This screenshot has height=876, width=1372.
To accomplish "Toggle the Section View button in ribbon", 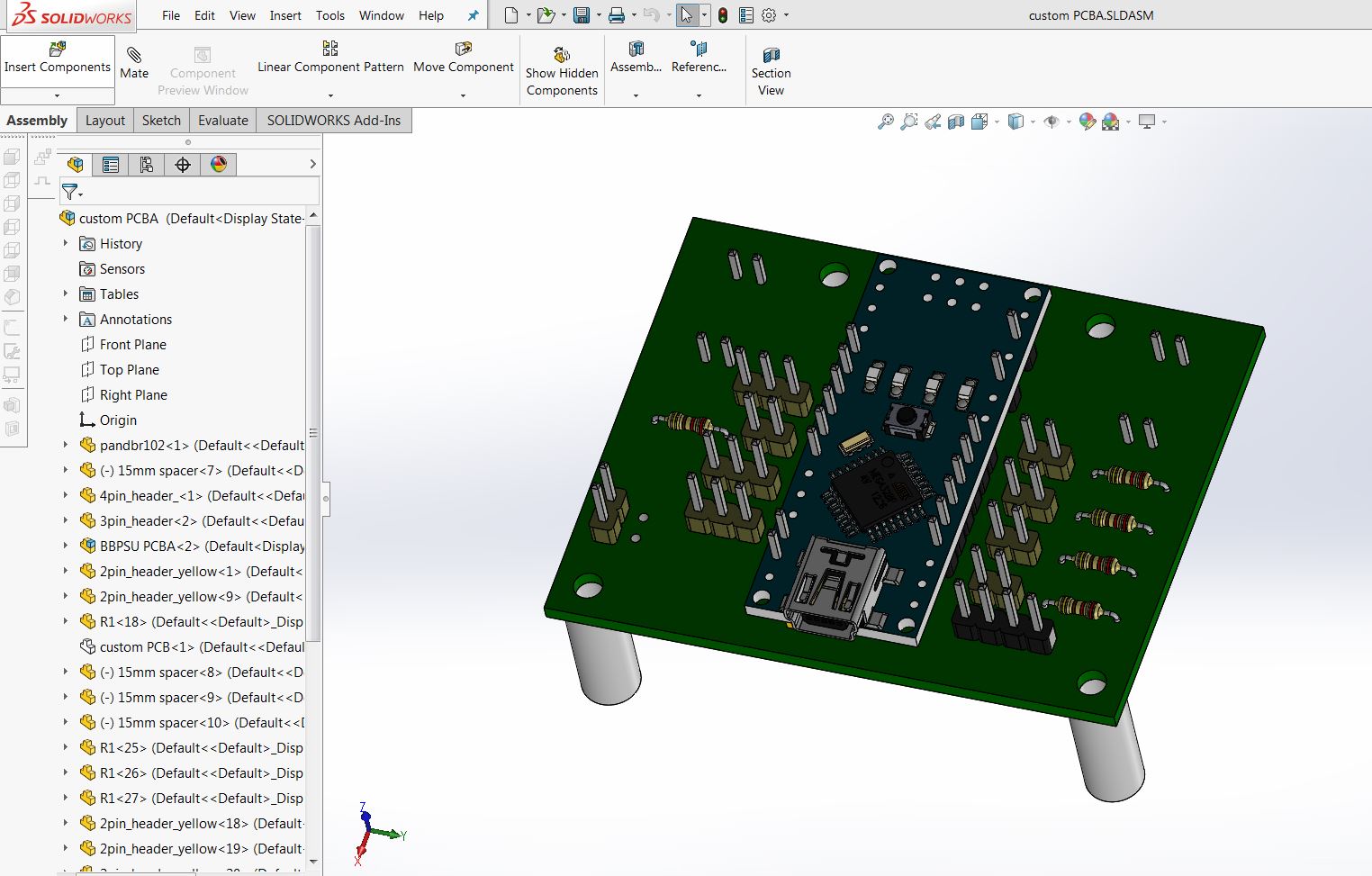I will pyautogui.click(x=771, y=70).
